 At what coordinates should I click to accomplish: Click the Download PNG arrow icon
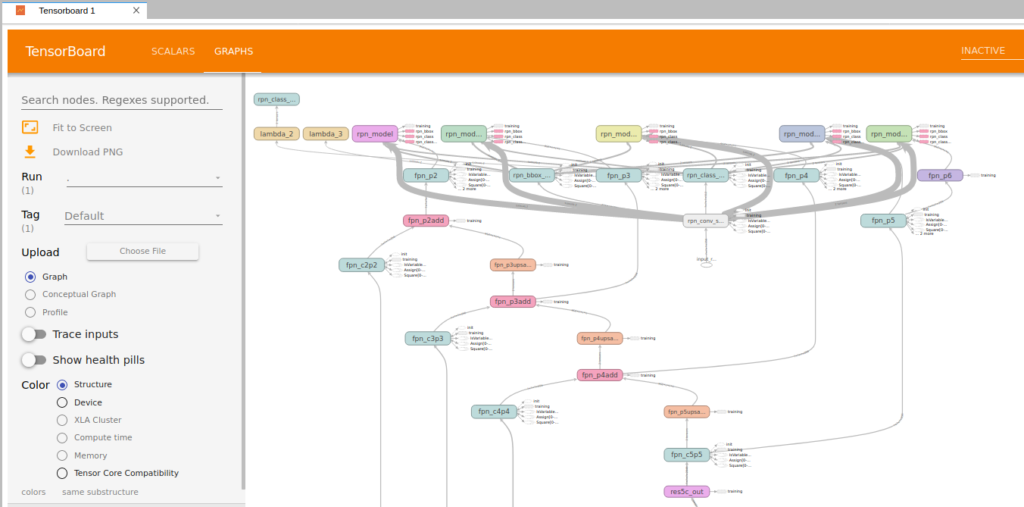[x=29, y=152]
